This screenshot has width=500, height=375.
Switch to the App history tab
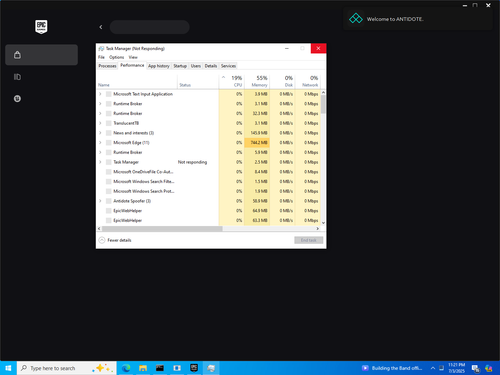pos(159,66)
